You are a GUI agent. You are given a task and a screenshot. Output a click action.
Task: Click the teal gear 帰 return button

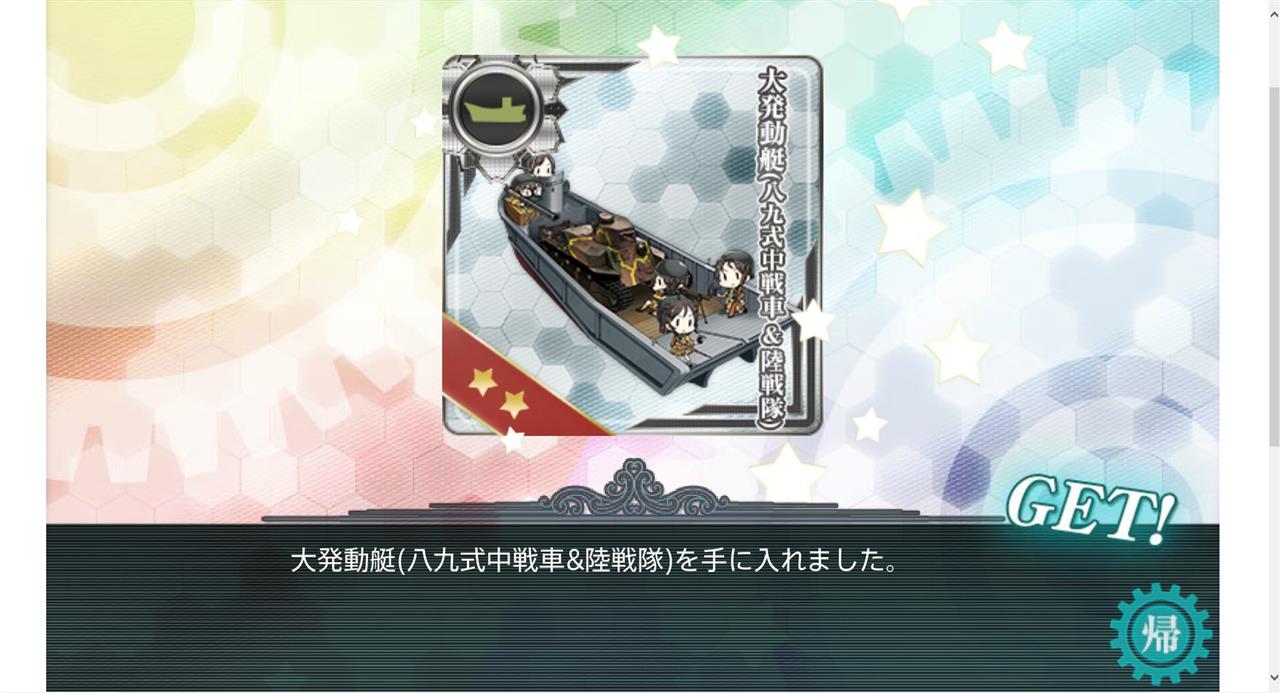[1160, 634]
